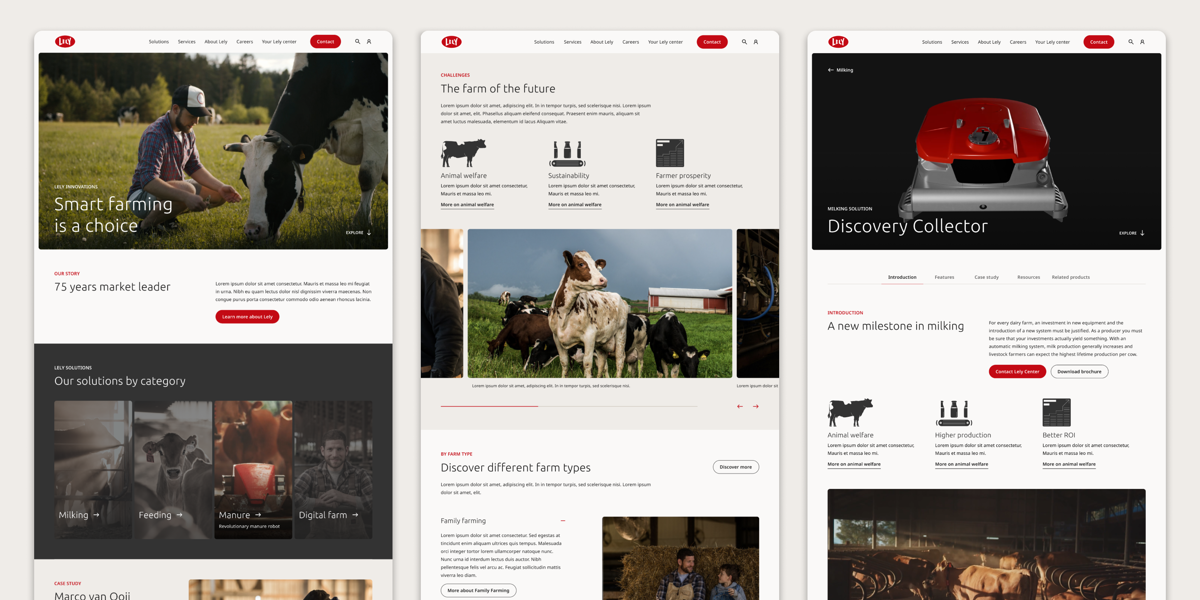
Task: Click the Higher production bottles icon
Action: 954,413
